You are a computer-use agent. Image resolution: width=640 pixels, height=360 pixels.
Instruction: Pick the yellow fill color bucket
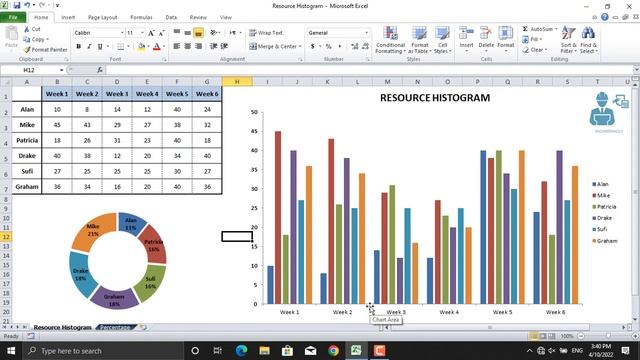[x=141, y=47]
